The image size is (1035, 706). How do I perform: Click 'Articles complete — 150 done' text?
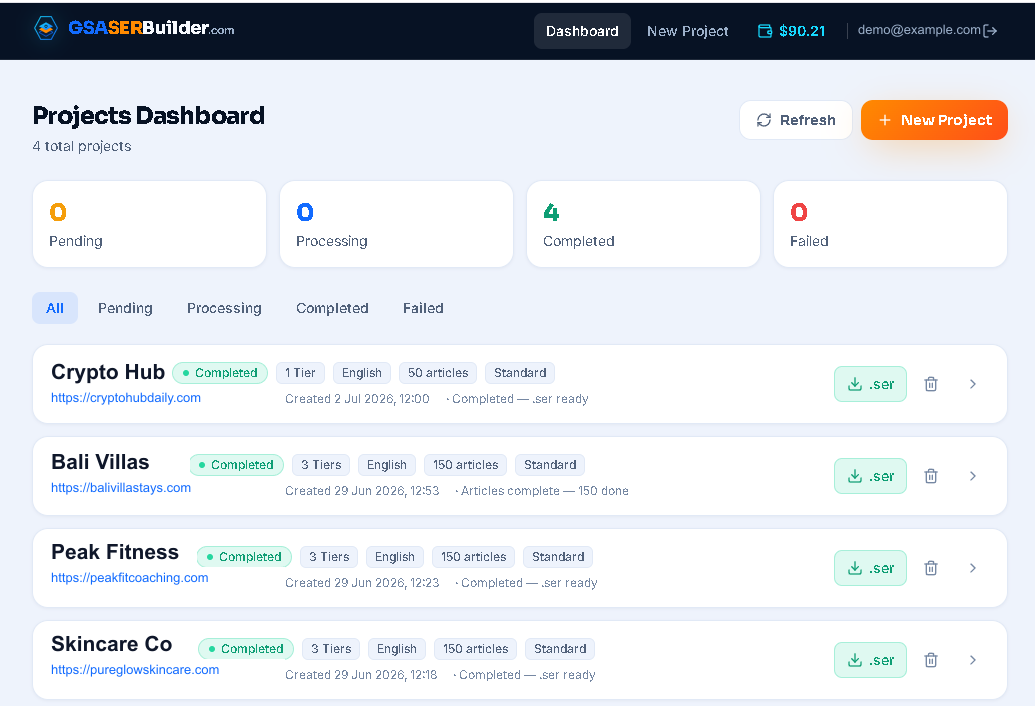pos(545,491)
